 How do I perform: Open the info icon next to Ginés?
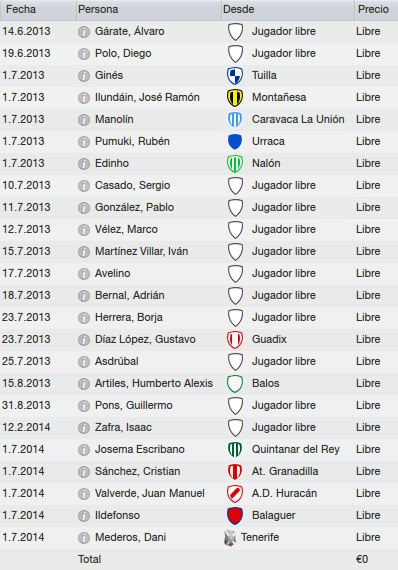[84, 76]
